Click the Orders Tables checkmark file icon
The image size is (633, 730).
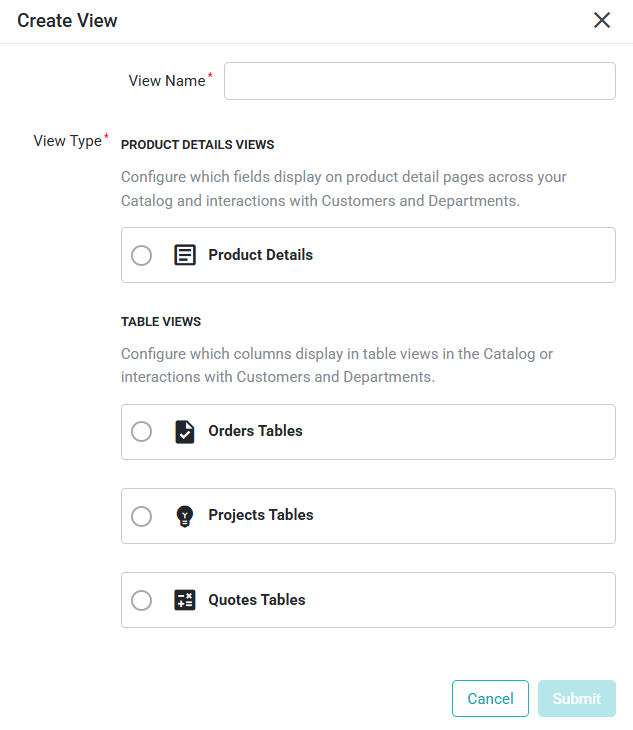tap(185, 432)
